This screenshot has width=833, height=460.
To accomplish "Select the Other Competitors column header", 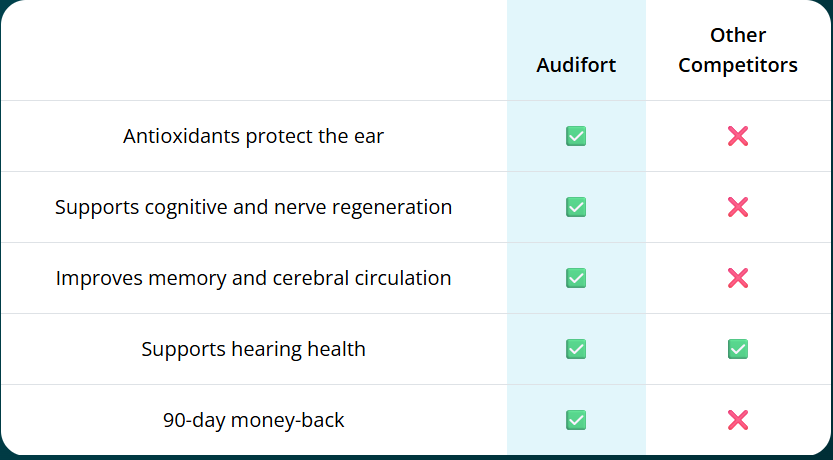I will pyautogui.click(x=738, y=50).
